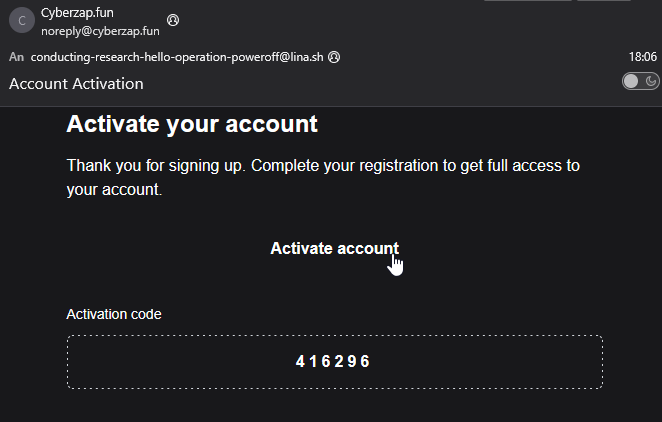The width and height of the screenshot is (662, 422).
Task: Select the recipient address ending in lina.sh
Action: pyautogui.click(x=179, y=58)
